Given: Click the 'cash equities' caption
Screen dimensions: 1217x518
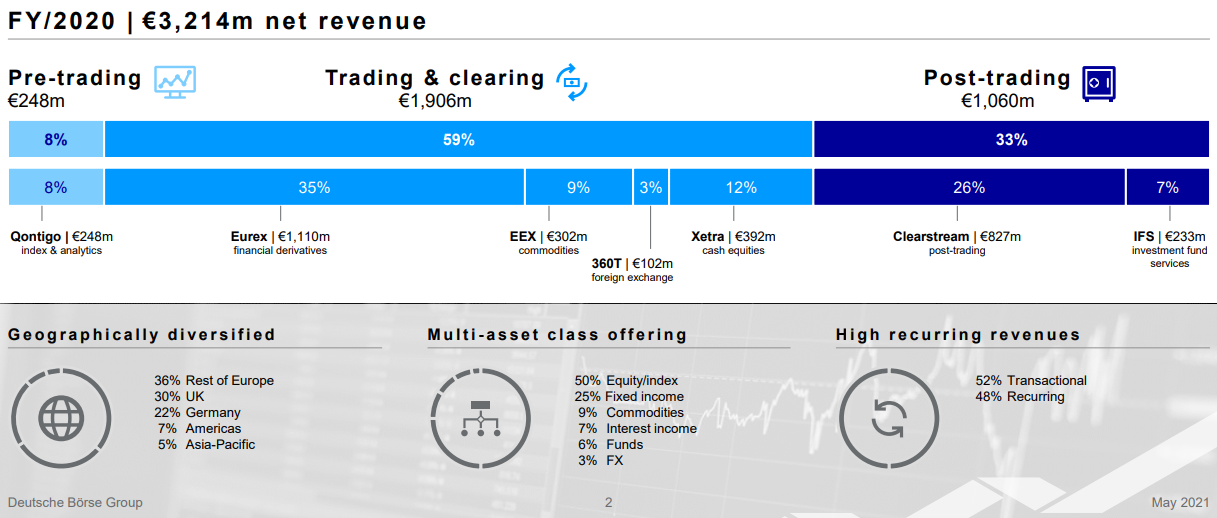Looking at the screenshot, I should click(733, 251).
